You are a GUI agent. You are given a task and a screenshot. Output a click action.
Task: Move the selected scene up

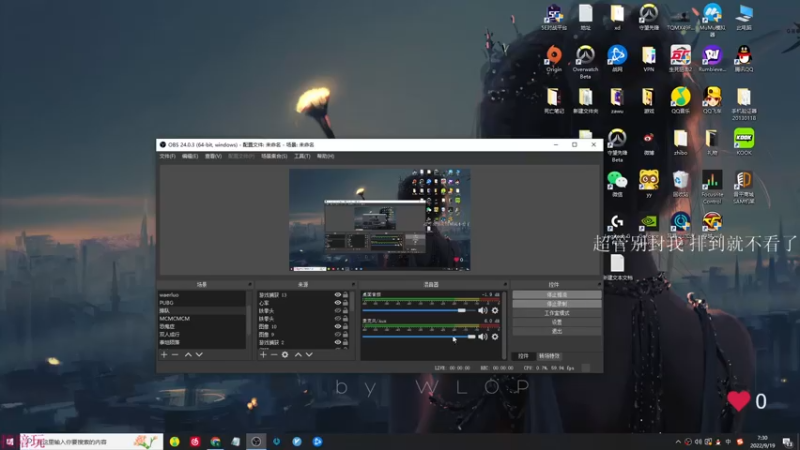click(x=188, y=354)
